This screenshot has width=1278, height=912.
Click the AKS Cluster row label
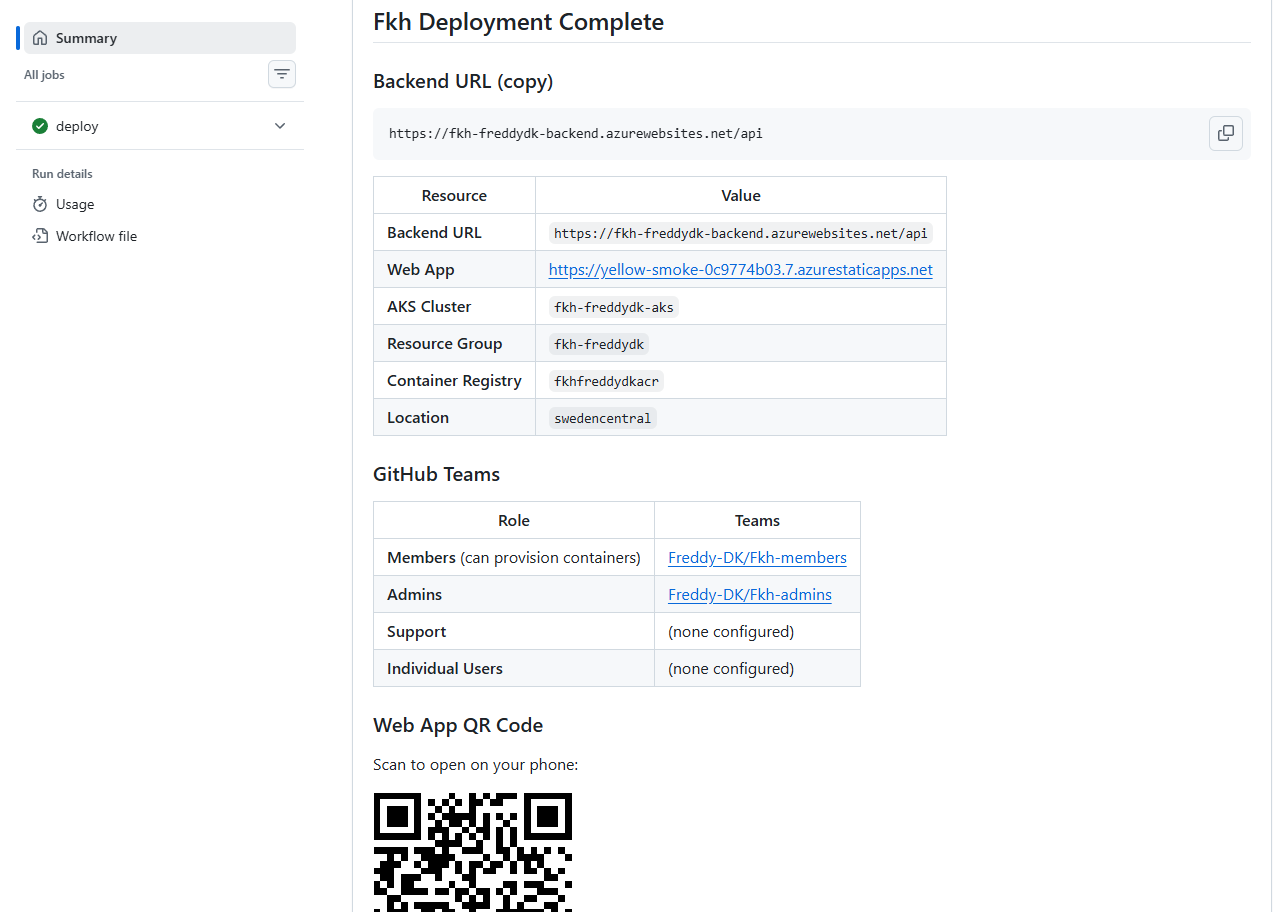[429, 307]
